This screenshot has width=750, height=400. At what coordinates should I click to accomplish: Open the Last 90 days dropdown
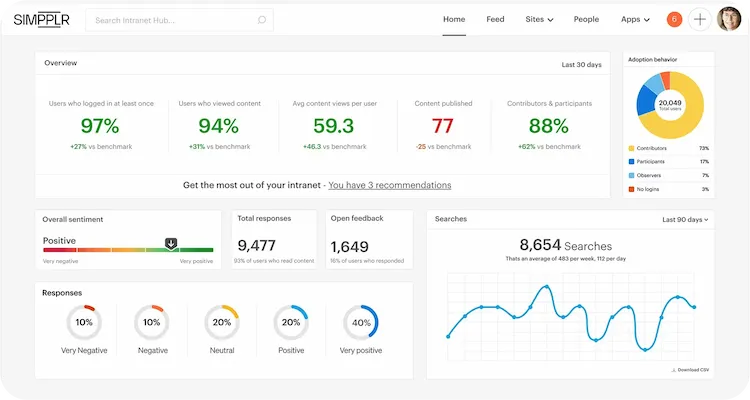point(685,219)
